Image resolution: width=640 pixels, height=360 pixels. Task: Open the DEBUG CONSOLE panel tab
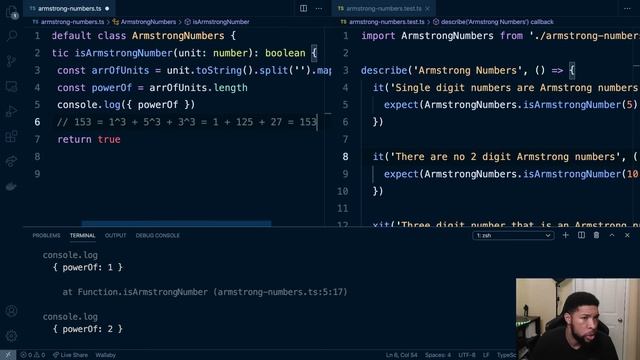coord(158,236)
